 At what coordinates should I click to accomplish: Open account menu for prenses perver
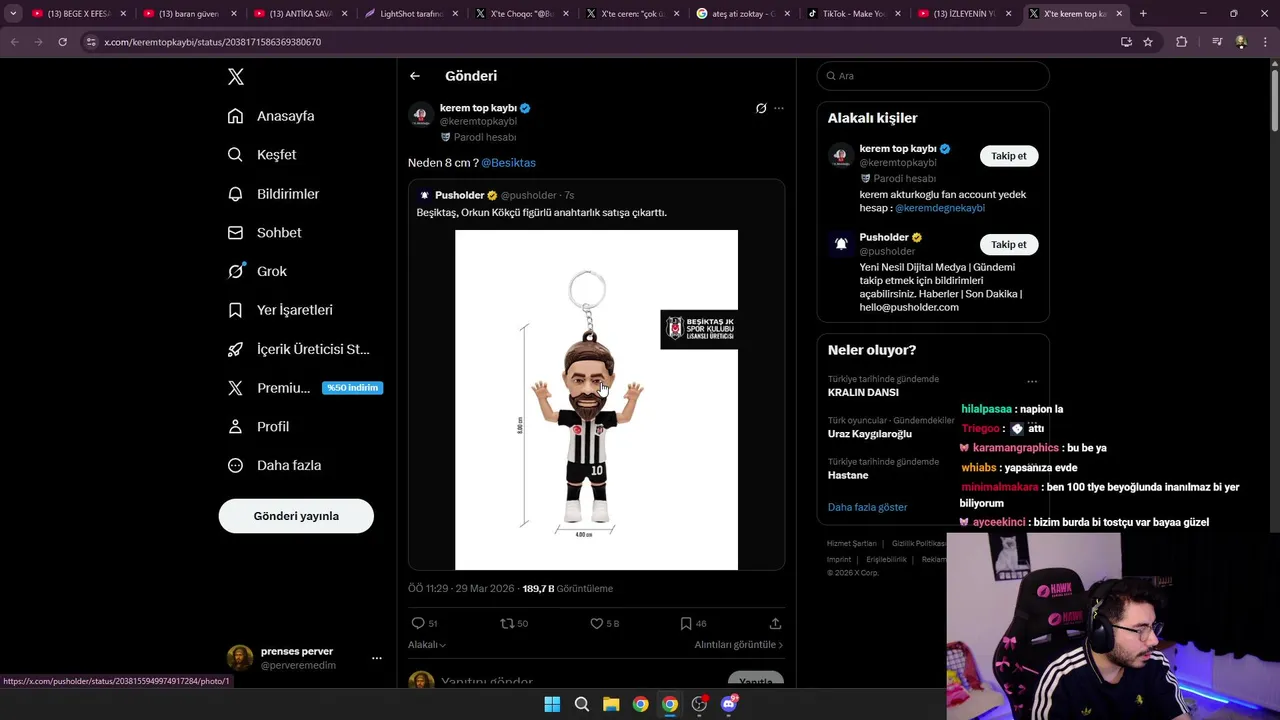377,658
